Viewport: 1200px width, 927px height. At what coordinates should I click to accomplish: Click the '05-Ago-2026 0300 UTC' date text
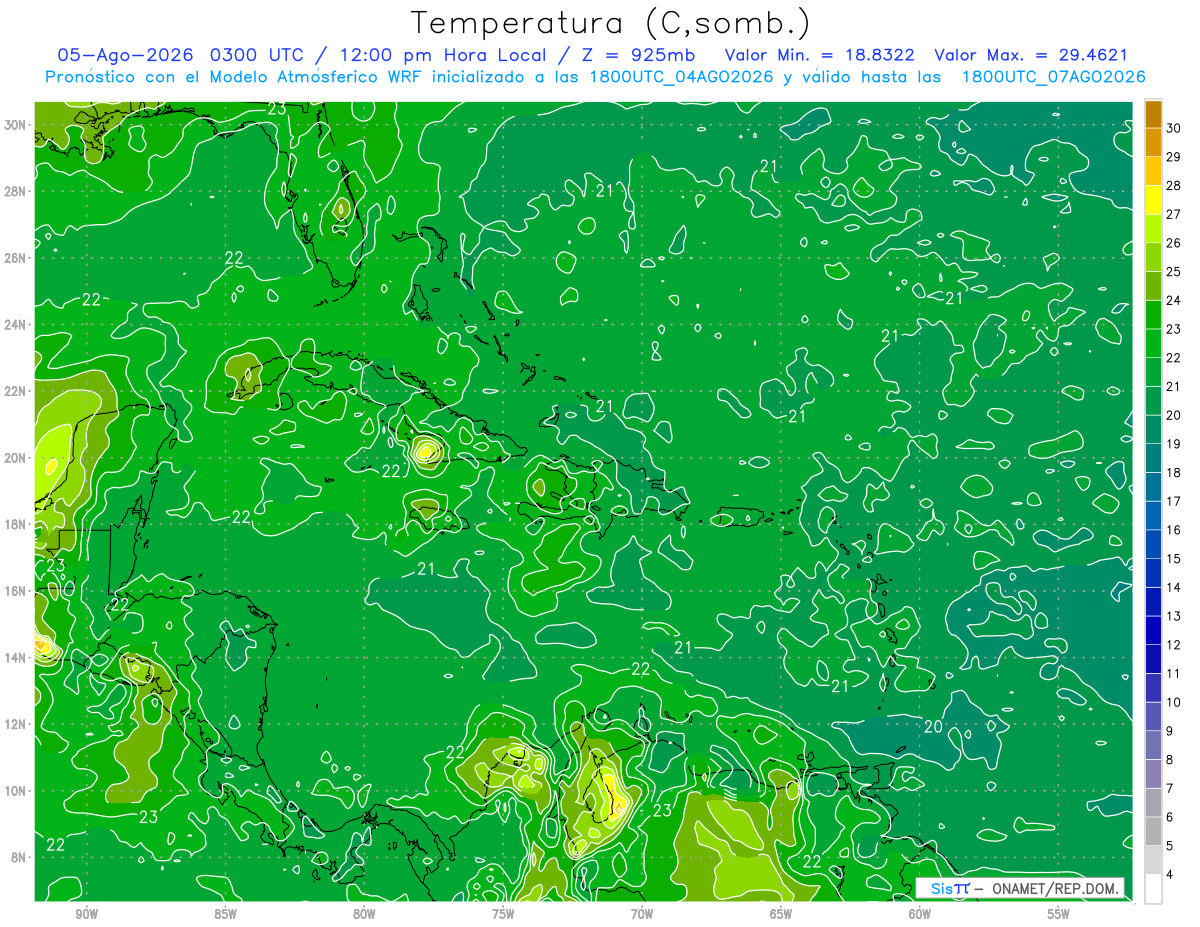(x=183, y=55)
